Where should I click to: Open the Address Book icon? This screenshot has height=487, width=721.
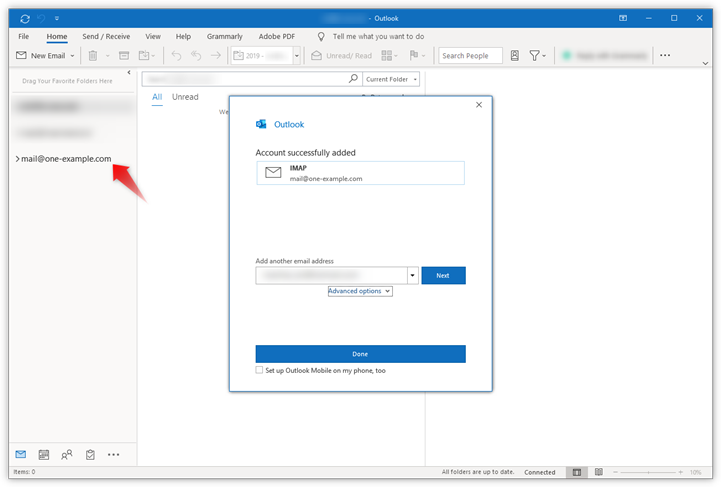(515, 56)
